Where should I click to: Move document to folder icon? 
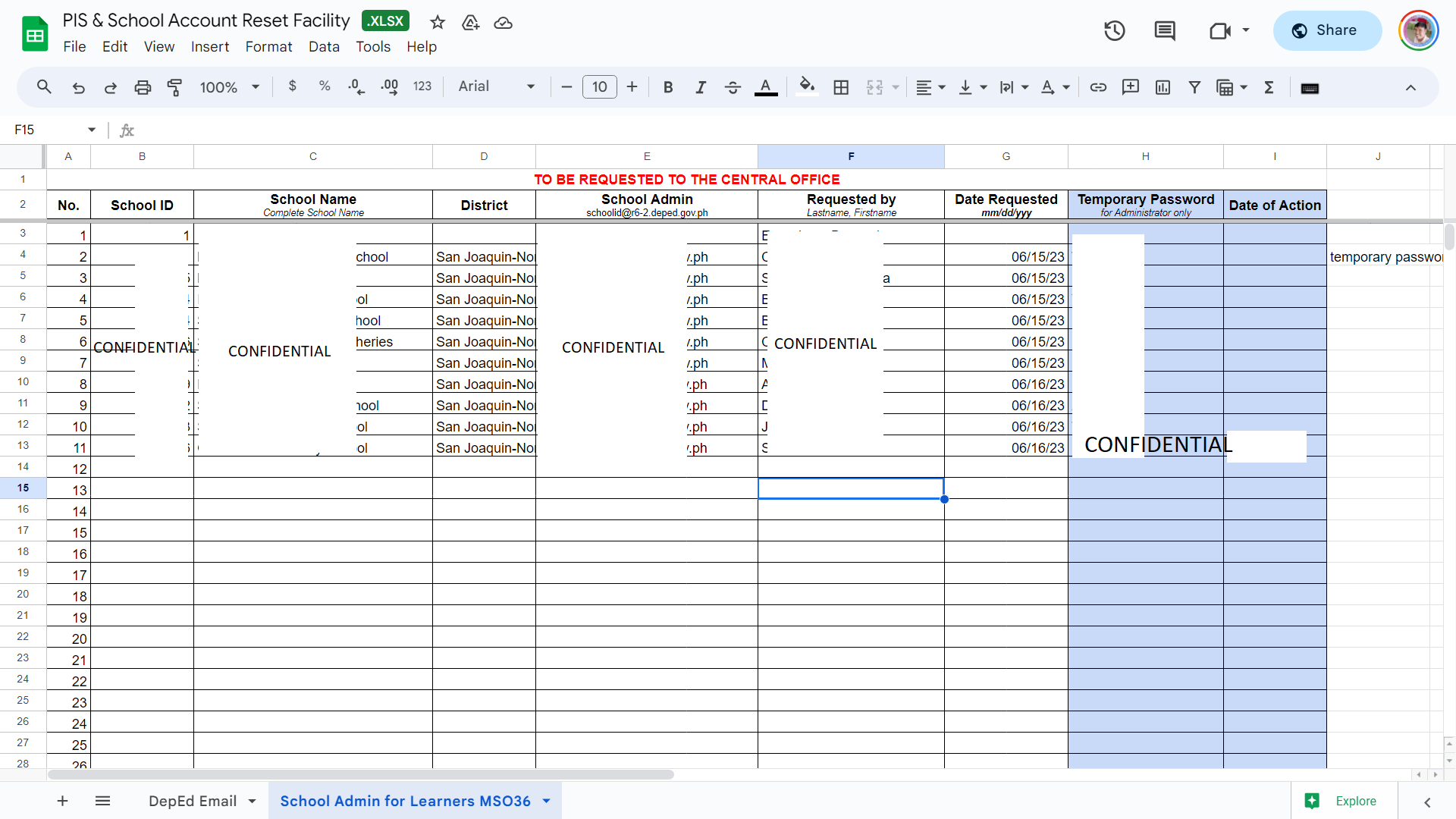tap(470, 22)
